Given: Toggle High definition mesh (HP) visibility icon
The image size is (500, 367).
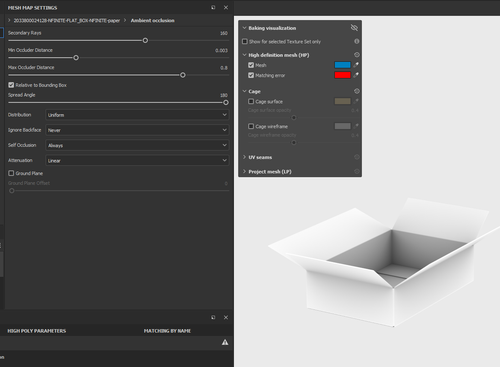Looking at the screenshot, I should pos(357,55).
